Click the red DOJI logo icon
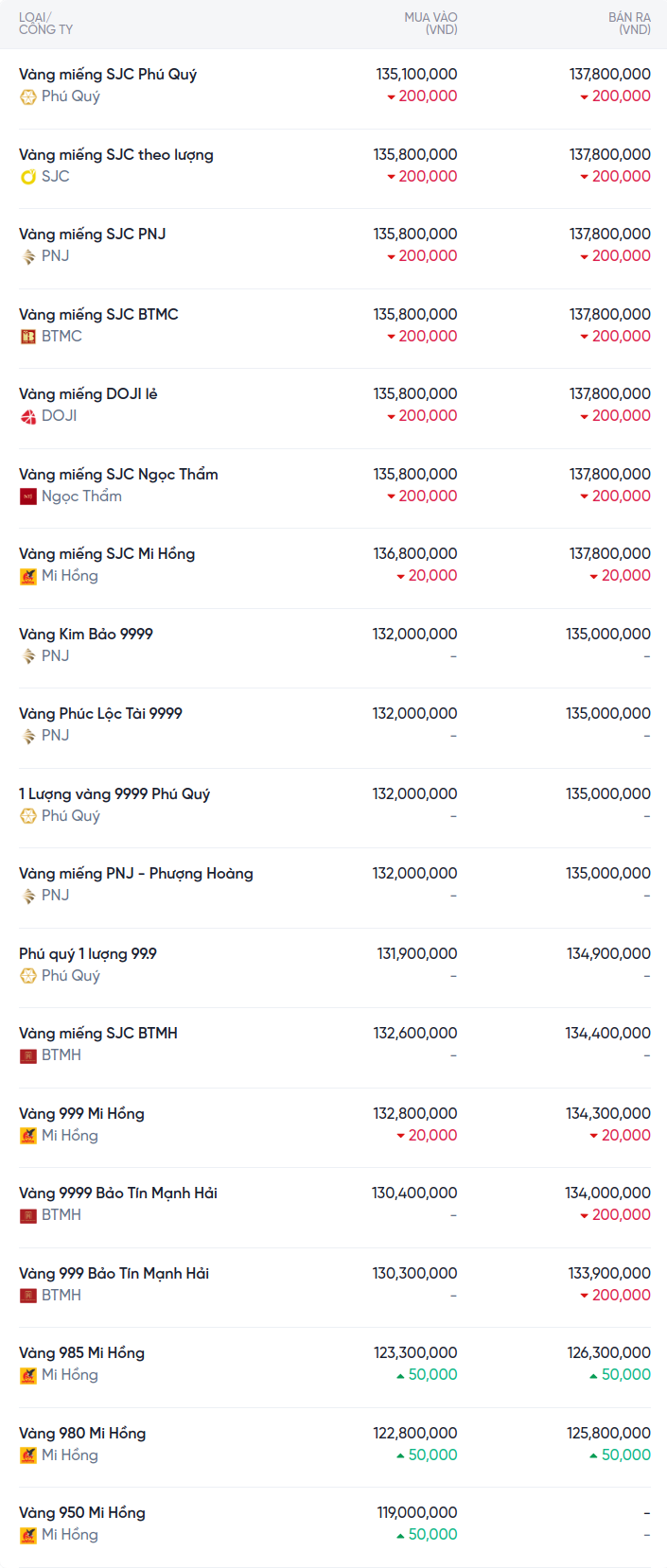 click(28, 416)
